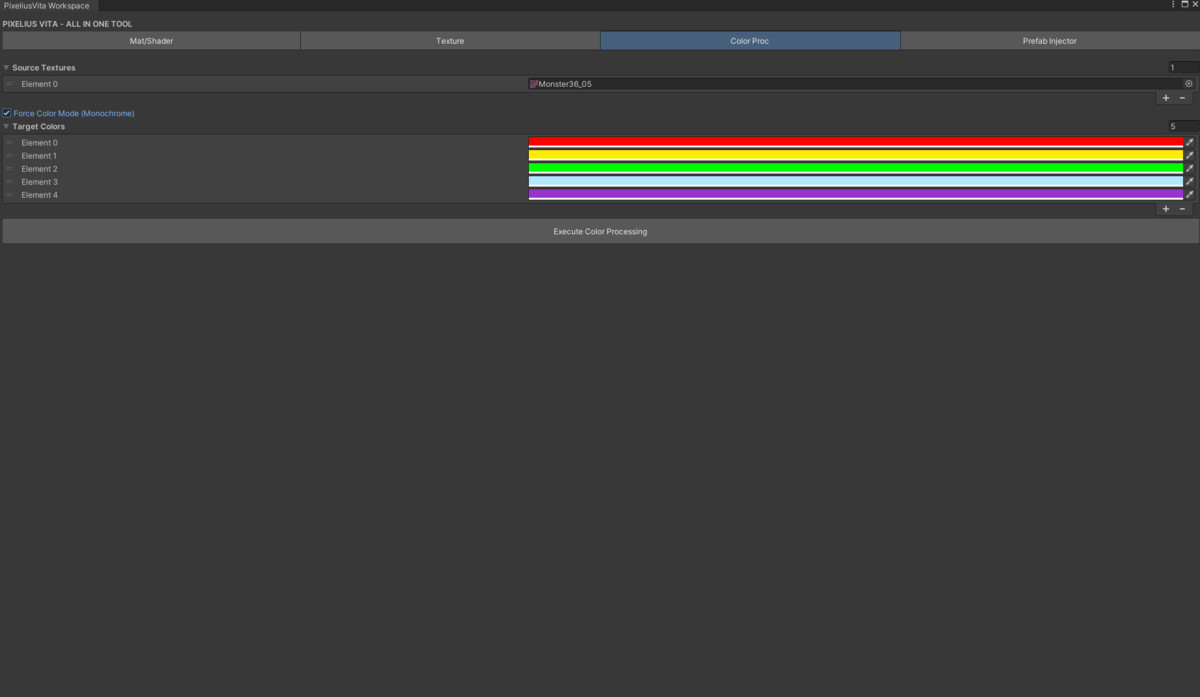The height and width of the screenshot is (697, 1200).
Task: Collapse the Target Colors list
Action: [x=6, y=127]
